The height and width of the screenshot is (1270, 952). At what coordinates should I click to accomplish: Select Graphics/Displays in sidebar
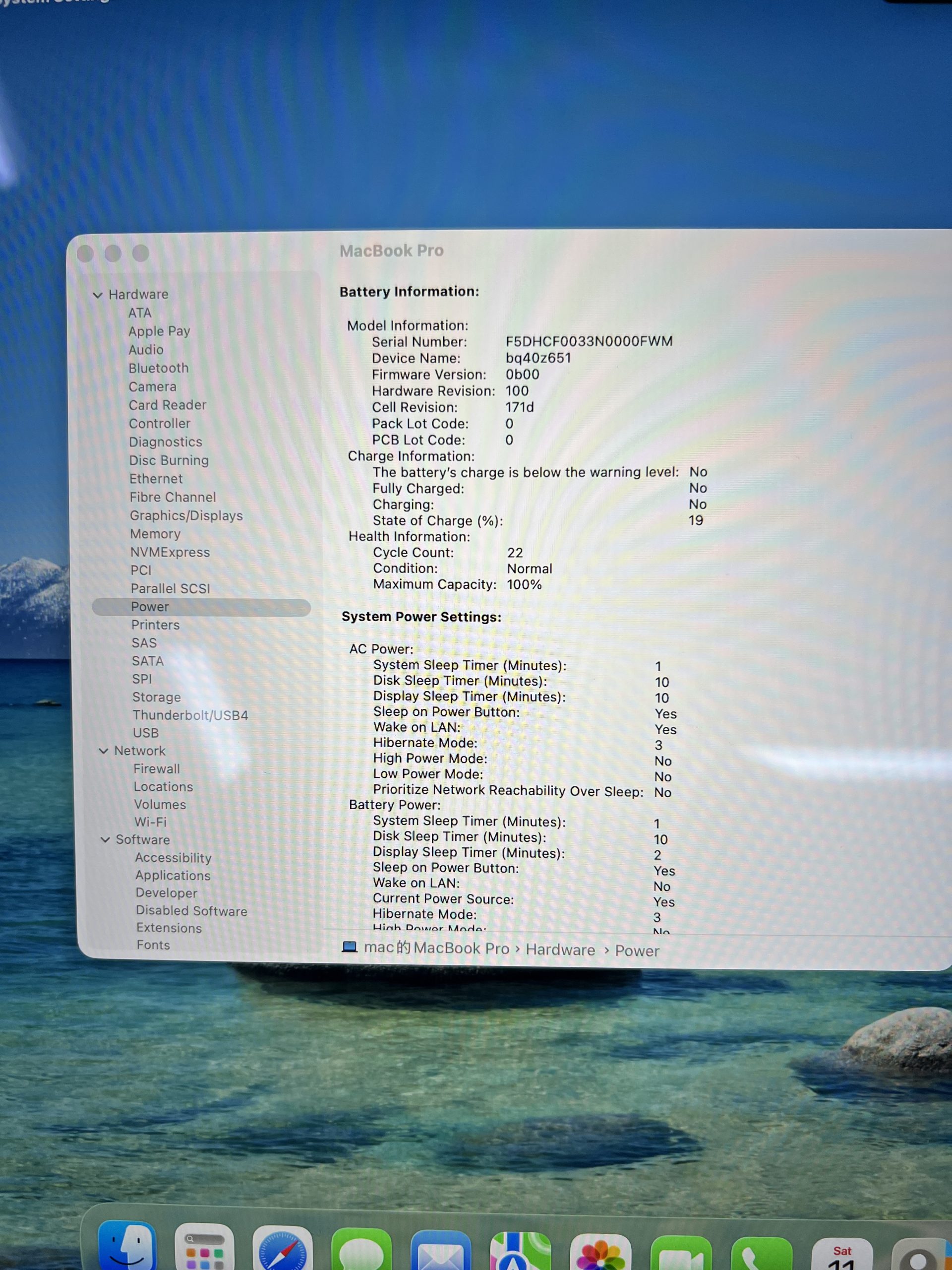point(186,515)
